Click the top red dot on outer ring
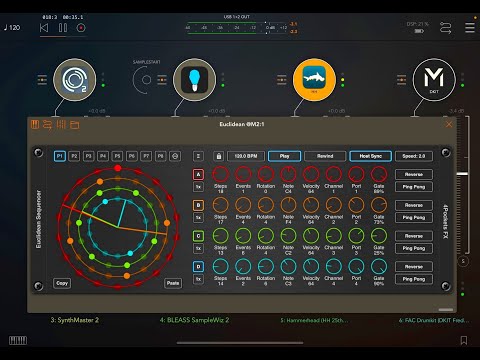The width and height of the screenshot is (480, 360). (x=117, y=168)
